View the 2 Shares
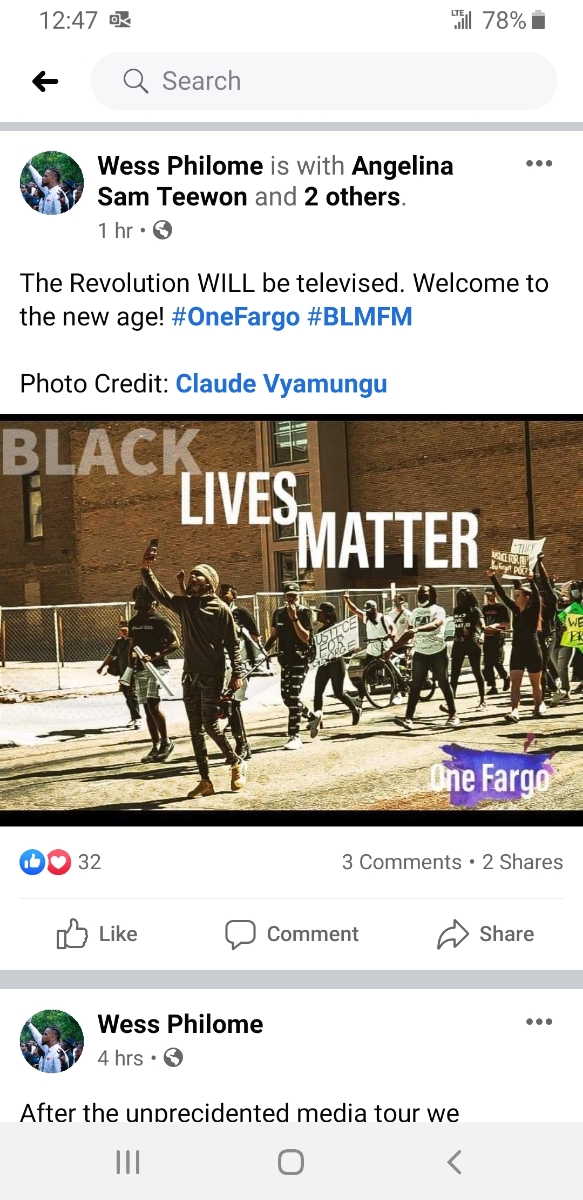This screenshot has width=583, height=1200. [x=522, y=862]
